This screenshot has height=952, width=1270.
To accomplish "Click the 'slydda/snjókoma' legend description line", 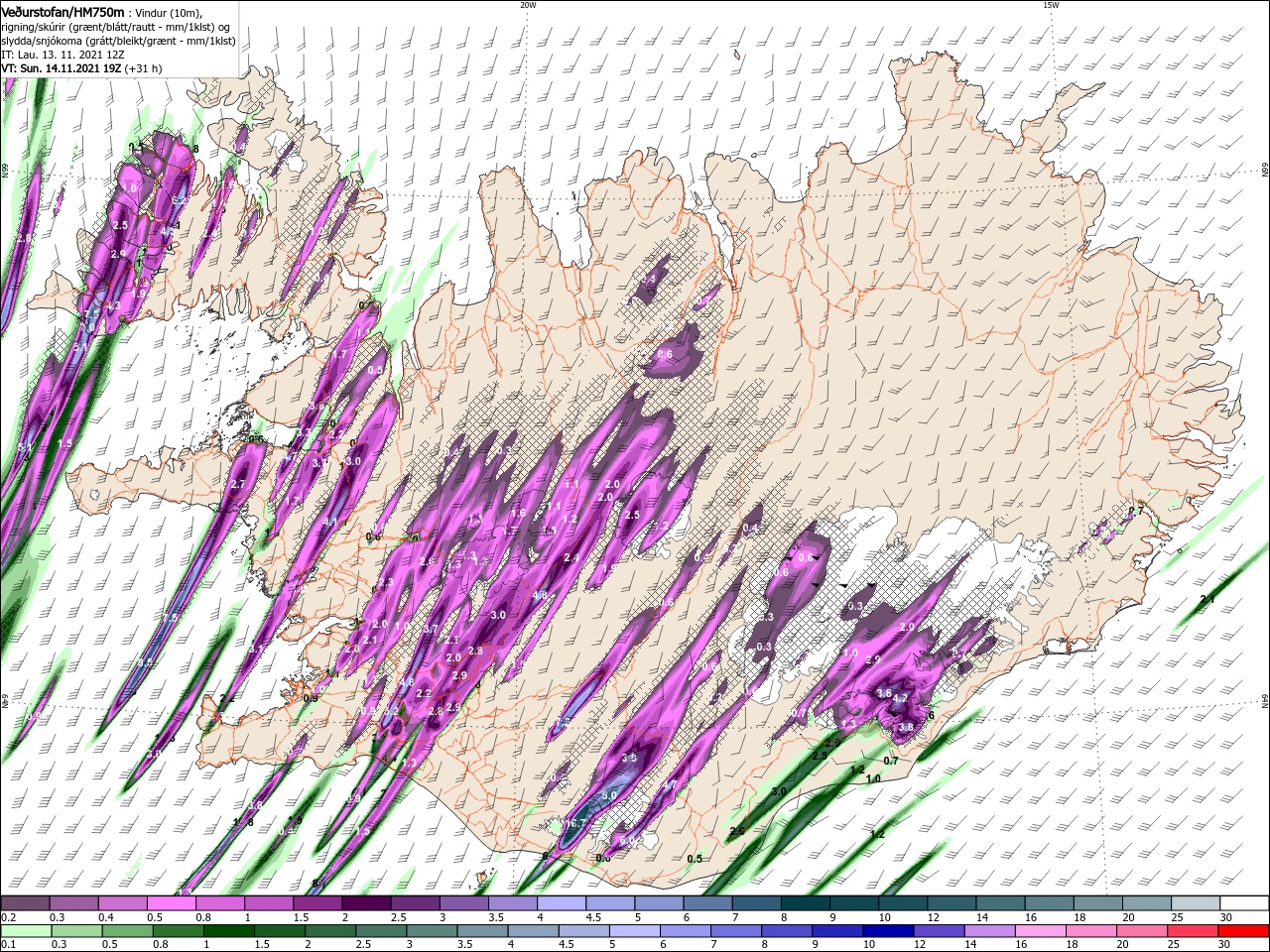I will tap(118, 41).
